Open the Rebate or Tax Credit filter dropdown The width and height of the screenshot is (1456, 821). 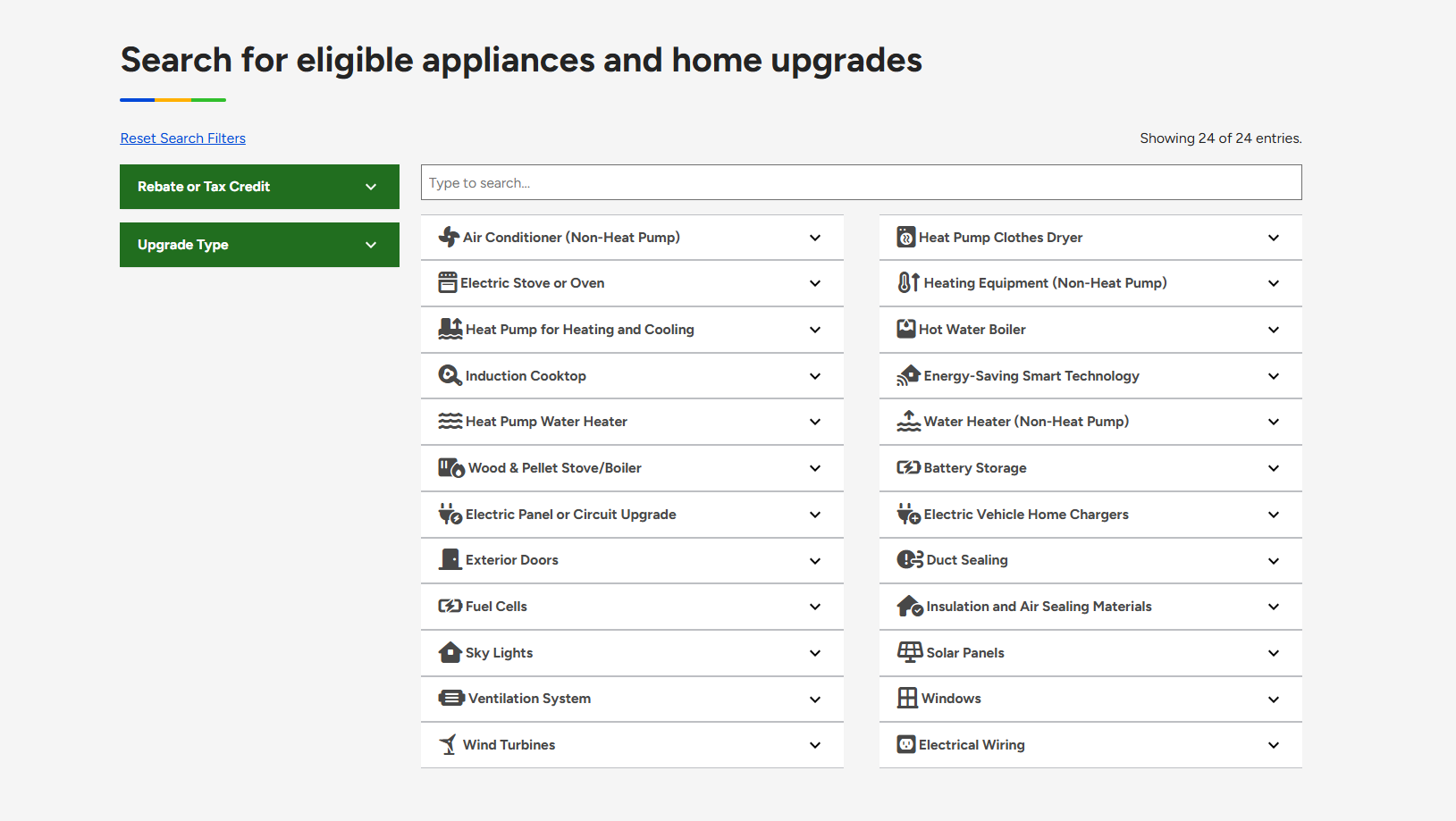click(x=259, y=187)
